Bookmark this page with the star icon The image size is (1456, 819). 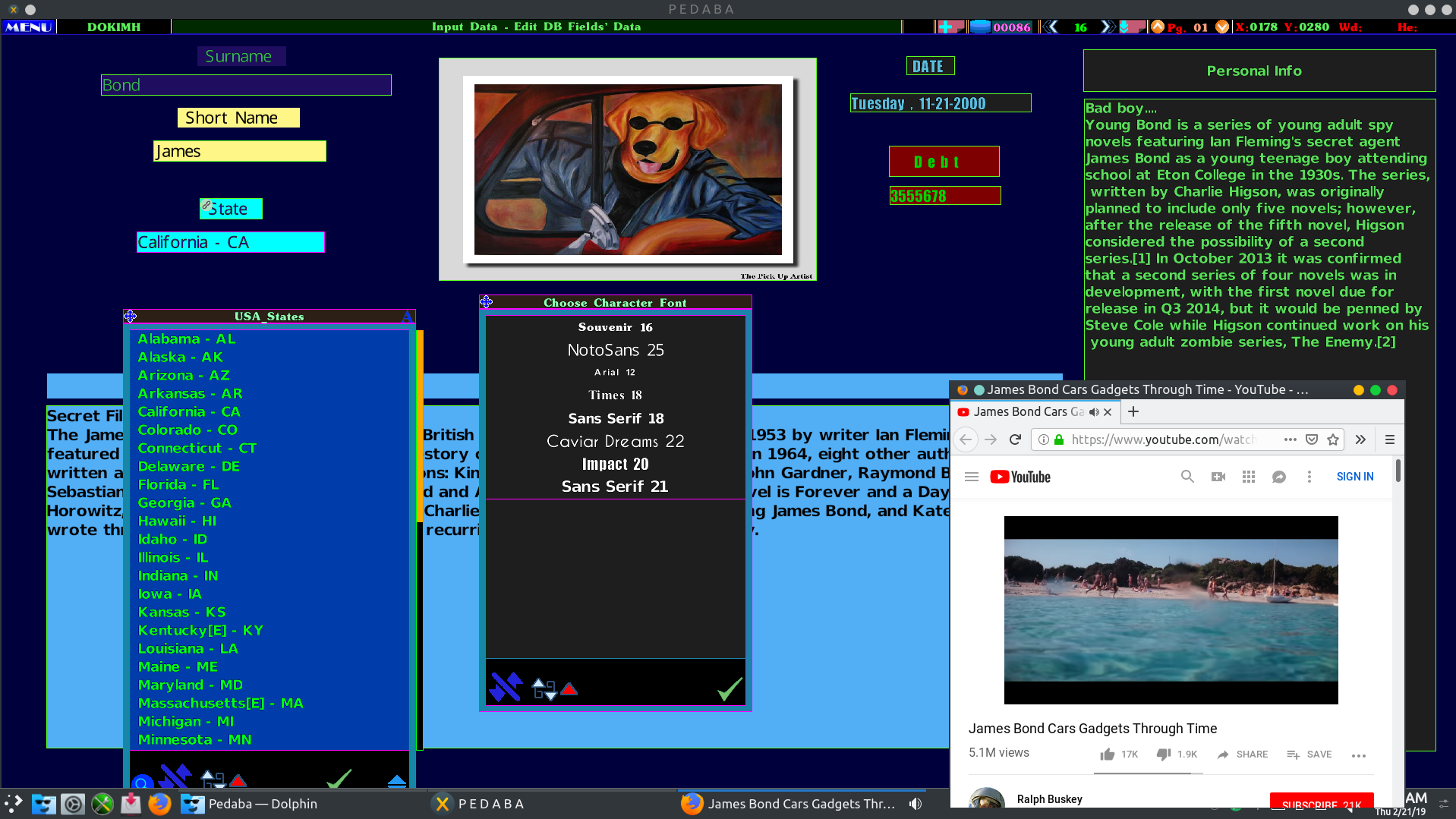tap(1333, 439)
